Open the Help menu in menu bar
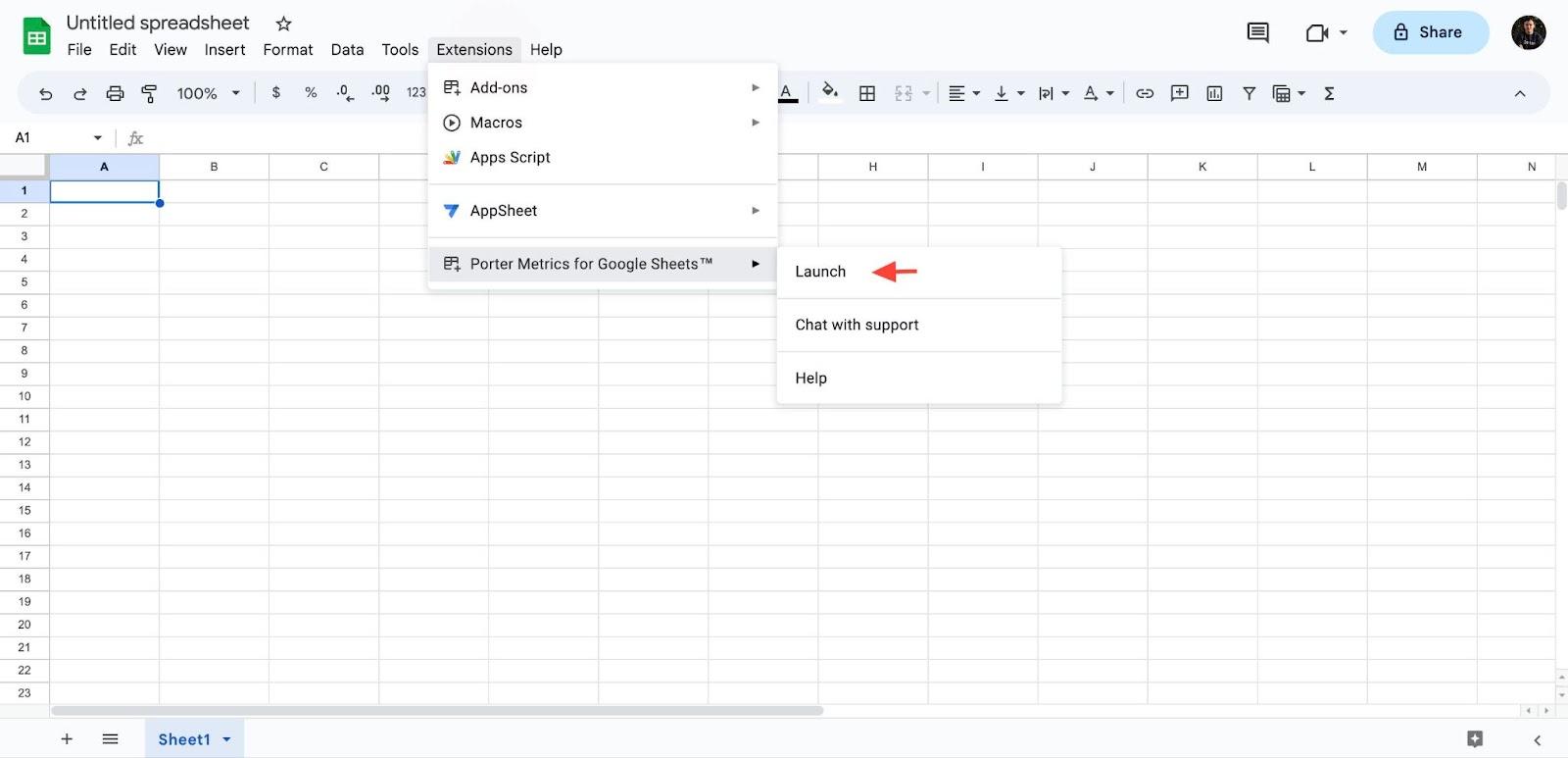 click(546, 49)
